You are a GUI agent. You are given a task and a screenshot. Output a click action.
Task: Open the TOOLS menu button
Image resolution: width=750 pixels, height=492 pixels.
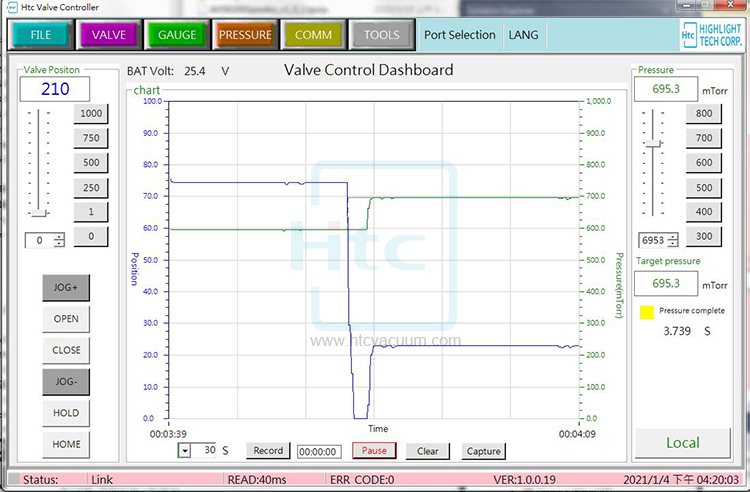[382, 35]
